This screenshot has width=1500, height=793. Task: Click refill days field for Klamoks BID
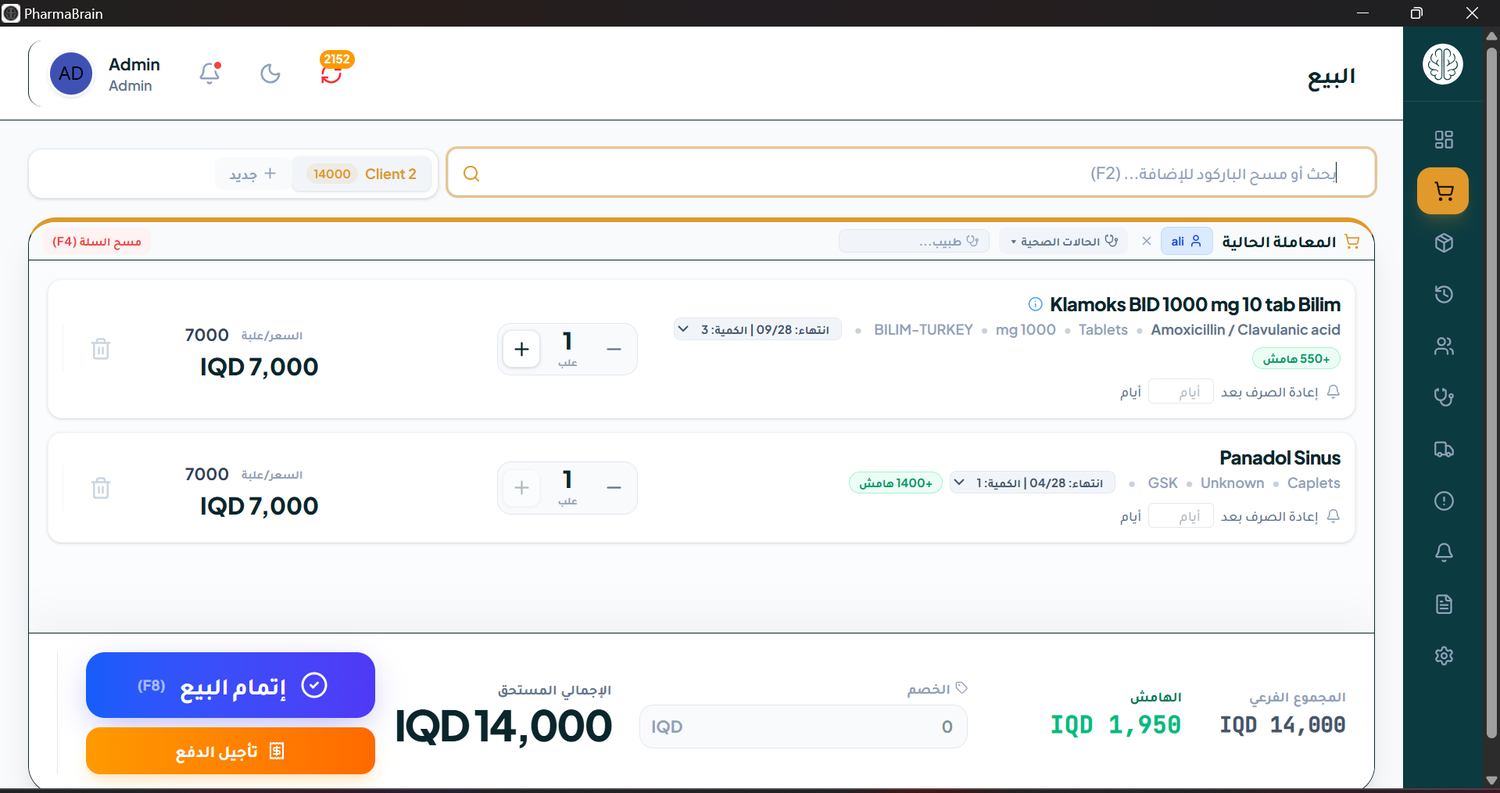(x=1181, y=392)
